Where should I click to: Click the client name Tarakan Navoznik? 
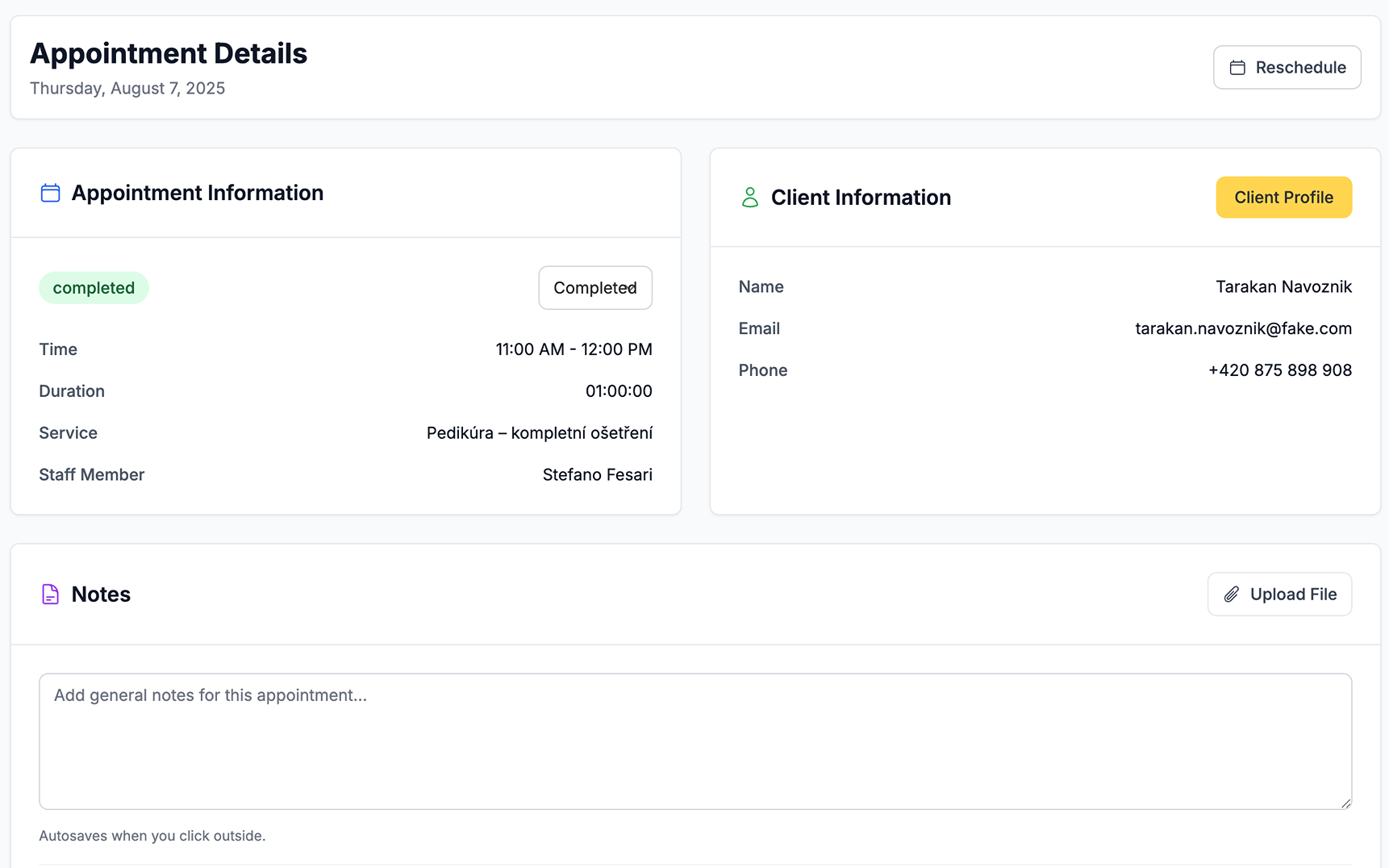tap(1283, 286)
